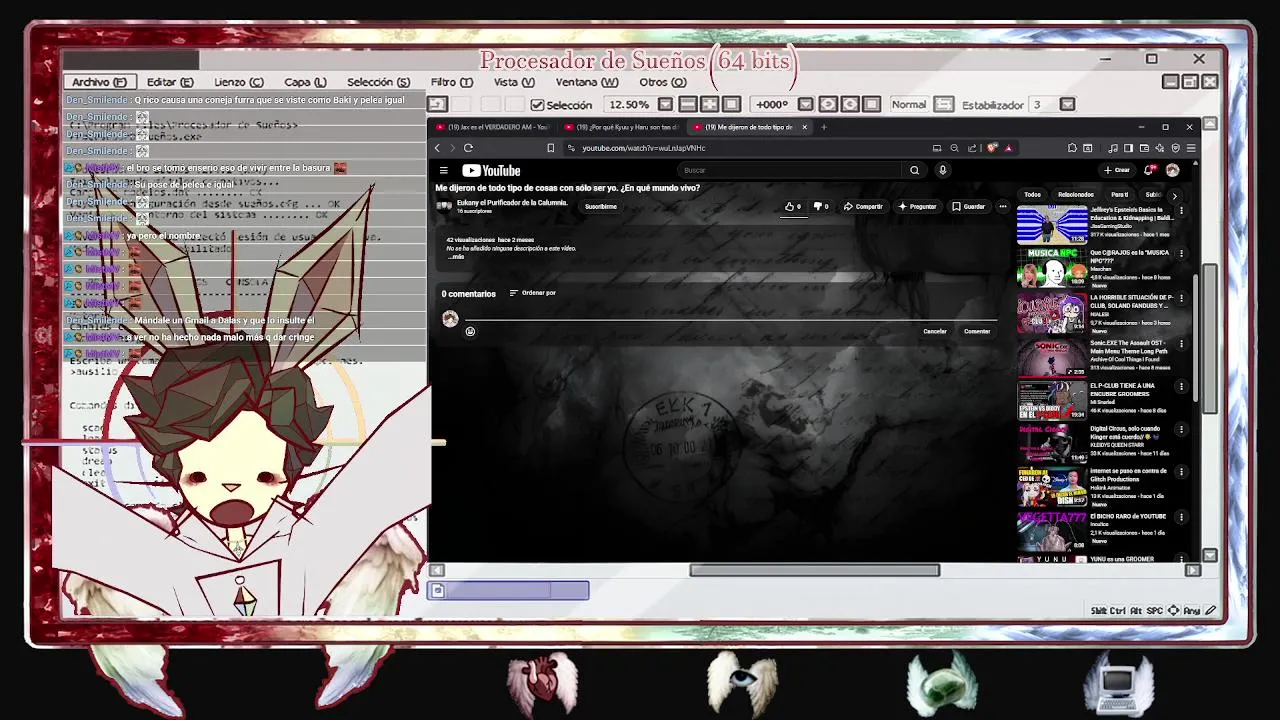
Task: Click the Compartir button
Action: tap(863, 207)
